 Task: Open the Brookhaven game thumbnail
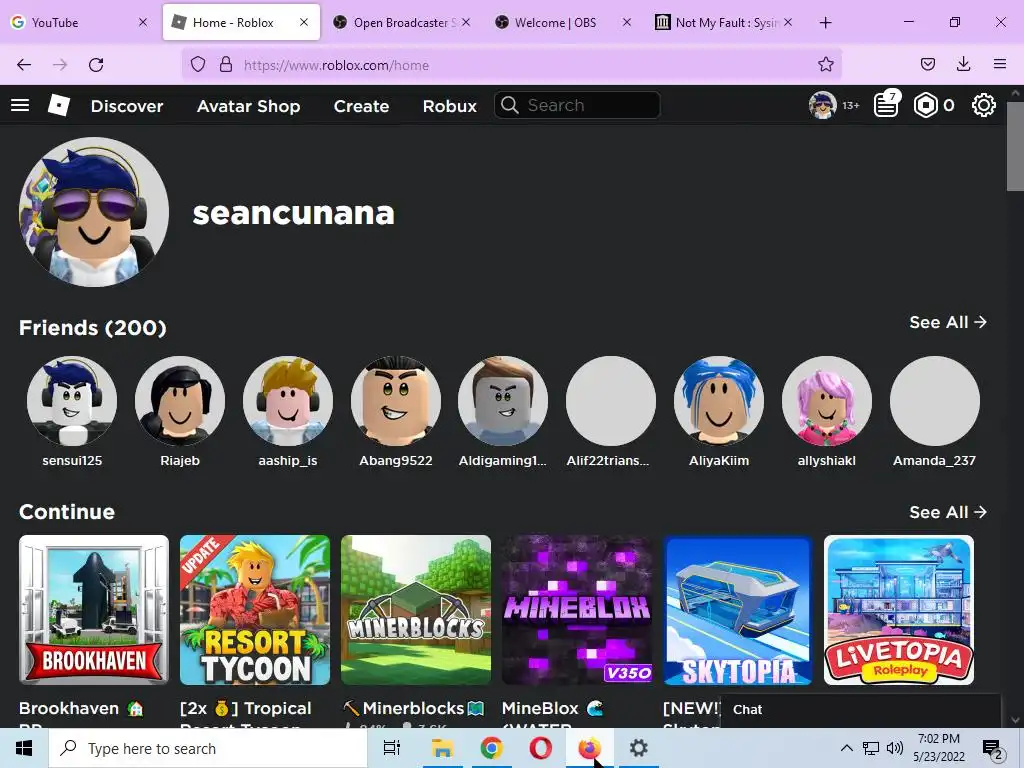point(94,610)
